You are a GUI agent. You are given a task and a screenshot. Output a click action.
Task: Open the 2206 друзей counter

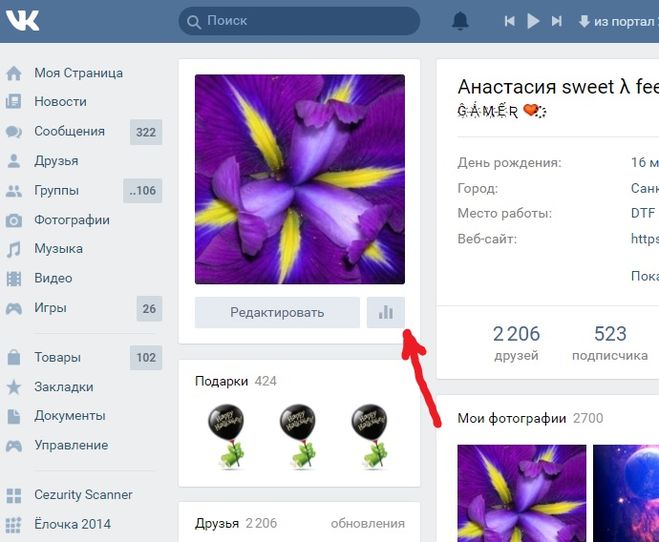516,343
